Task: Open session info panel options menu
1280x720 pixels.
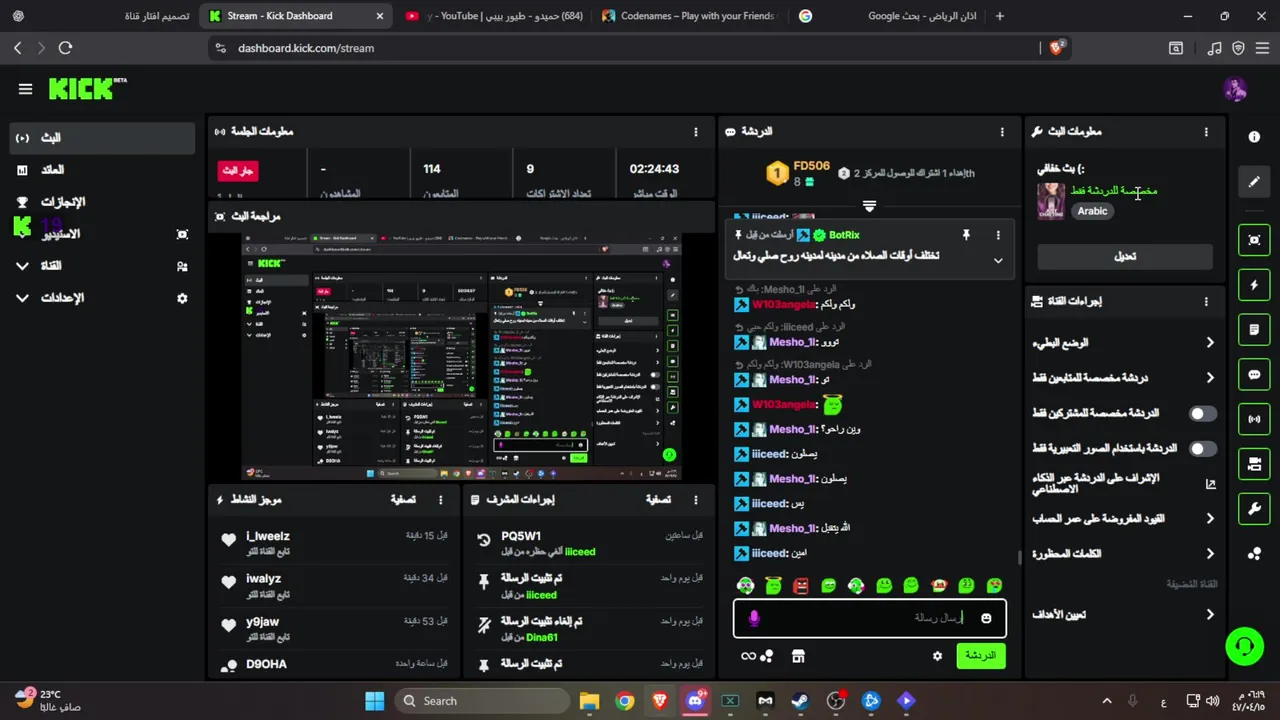Action: (x=696, y=132)
